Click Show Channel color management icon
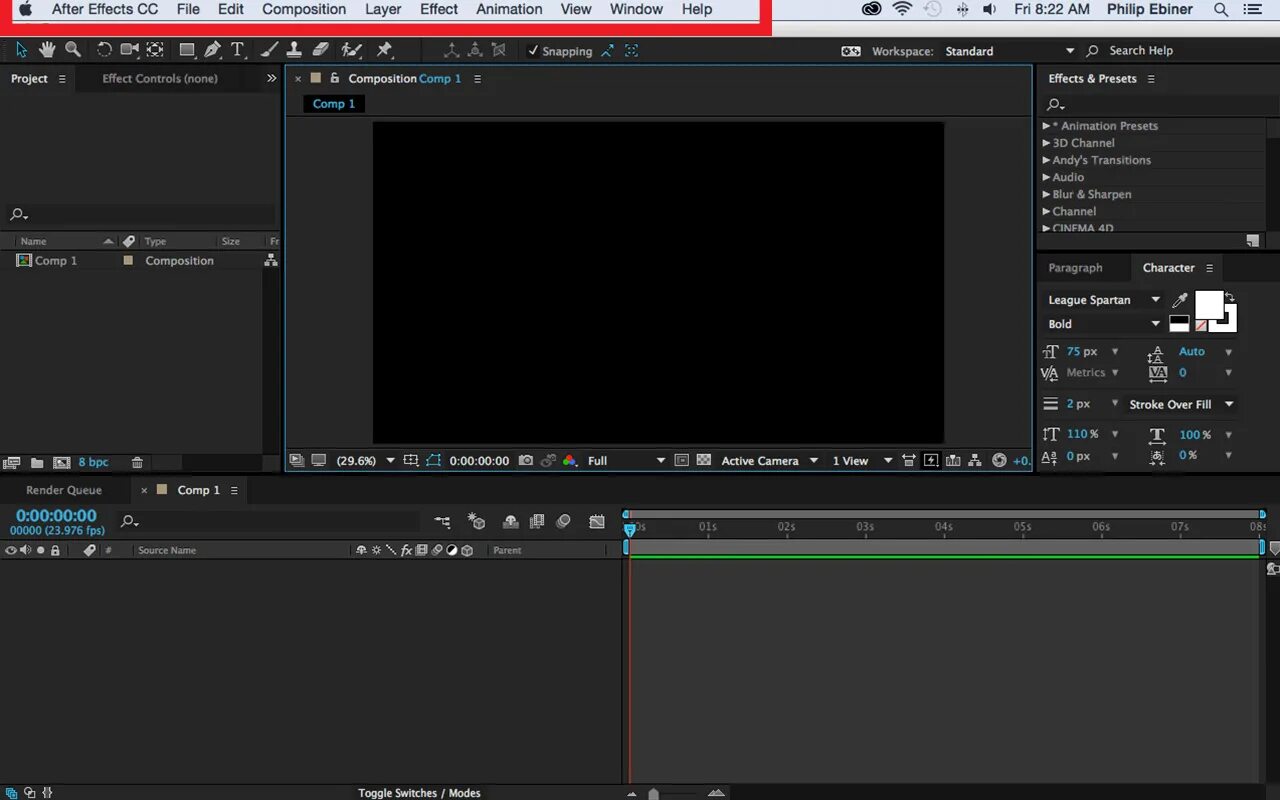Image resolution: width=1280 pixels, height=800 pixels. 570,461
